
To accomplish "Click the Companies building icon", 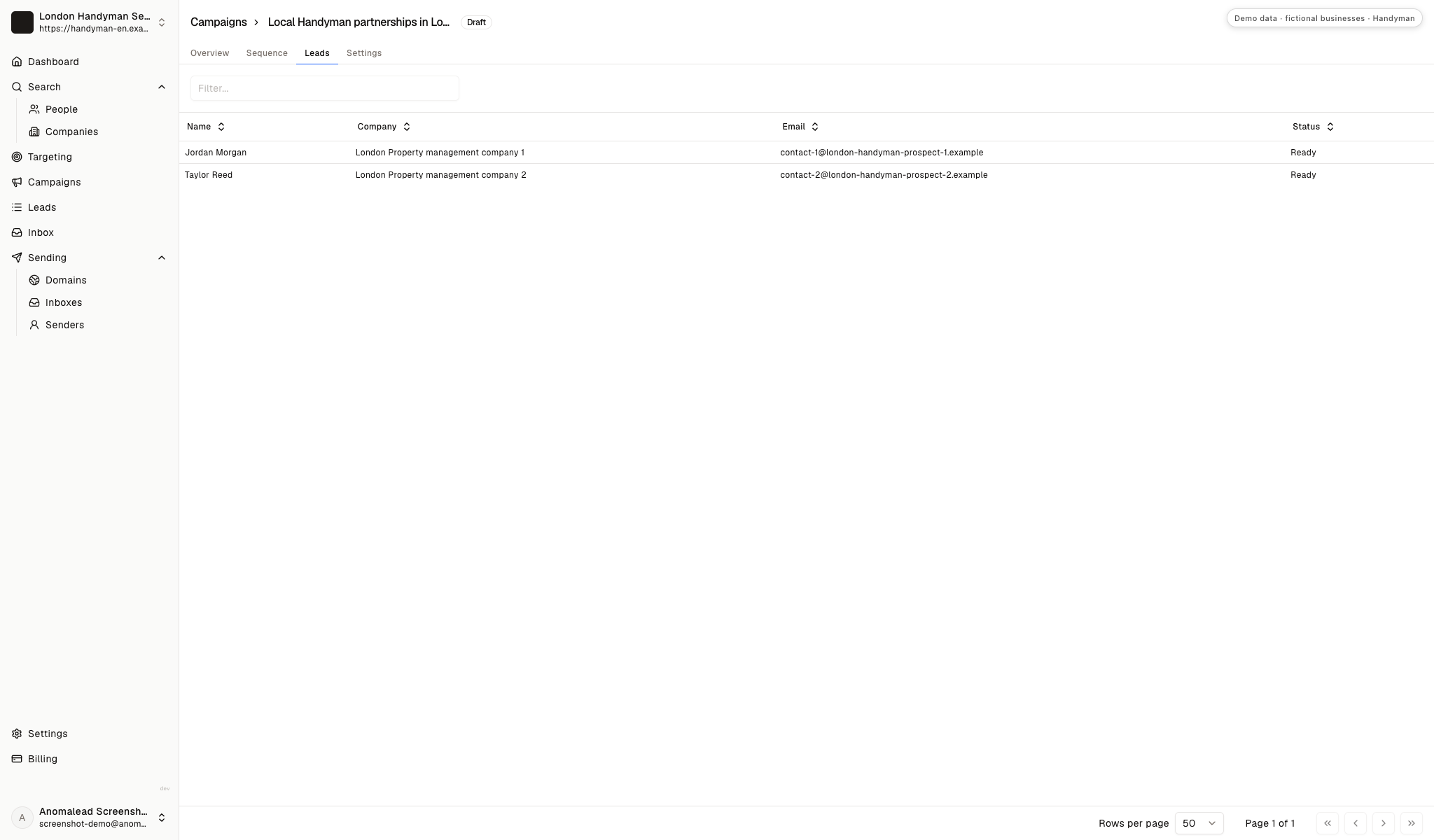I will [34, 132].
